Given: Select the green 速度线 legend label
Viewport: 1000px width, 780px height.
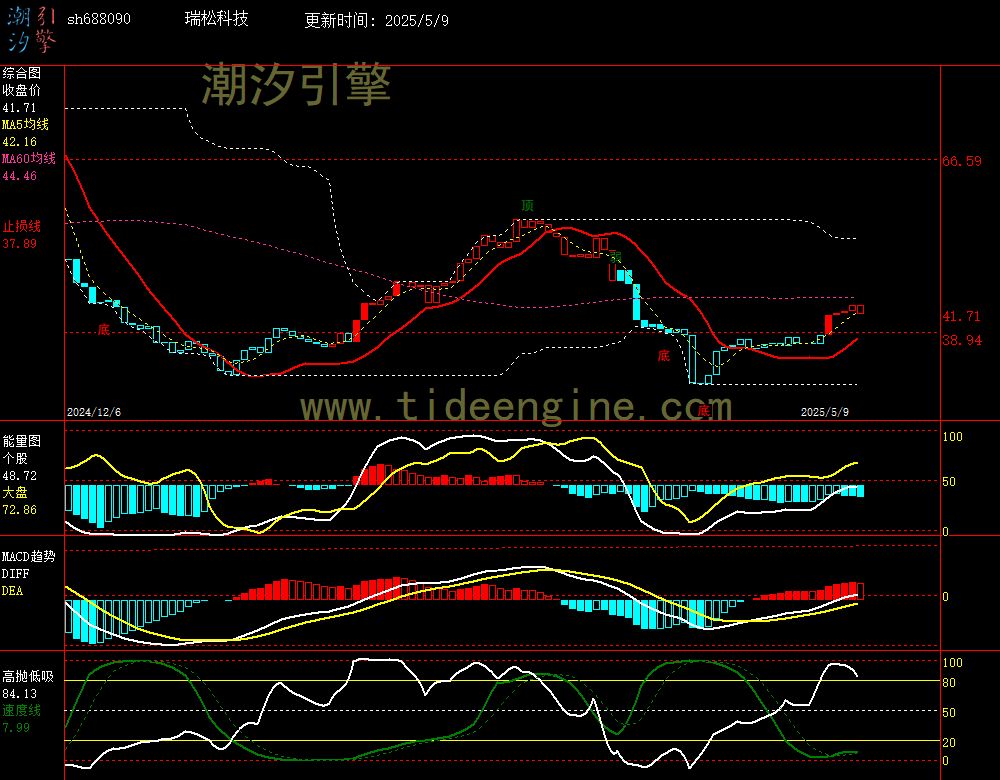Looking at the screenshot, I should click(21, 710).
